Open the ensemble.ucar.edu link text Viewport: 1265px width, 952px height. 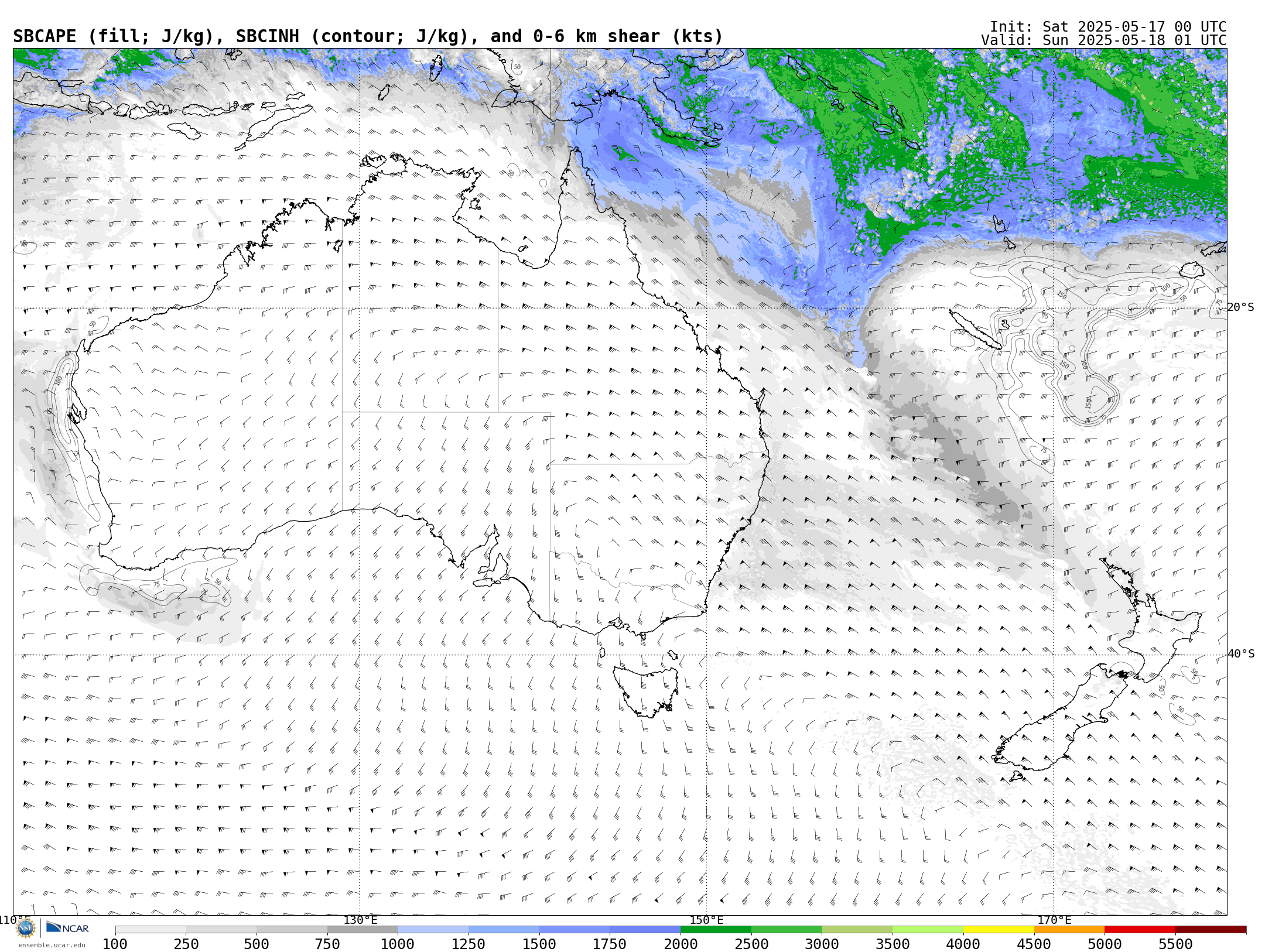click(52, 945)
